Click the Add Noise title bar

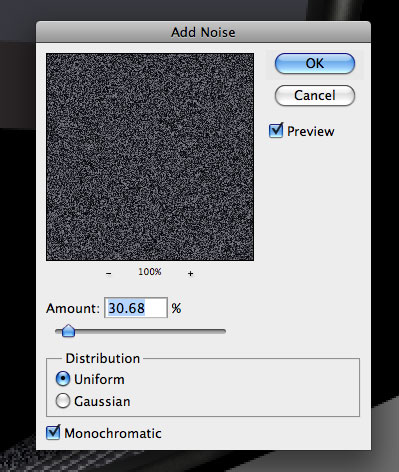(x=203, y=32)
